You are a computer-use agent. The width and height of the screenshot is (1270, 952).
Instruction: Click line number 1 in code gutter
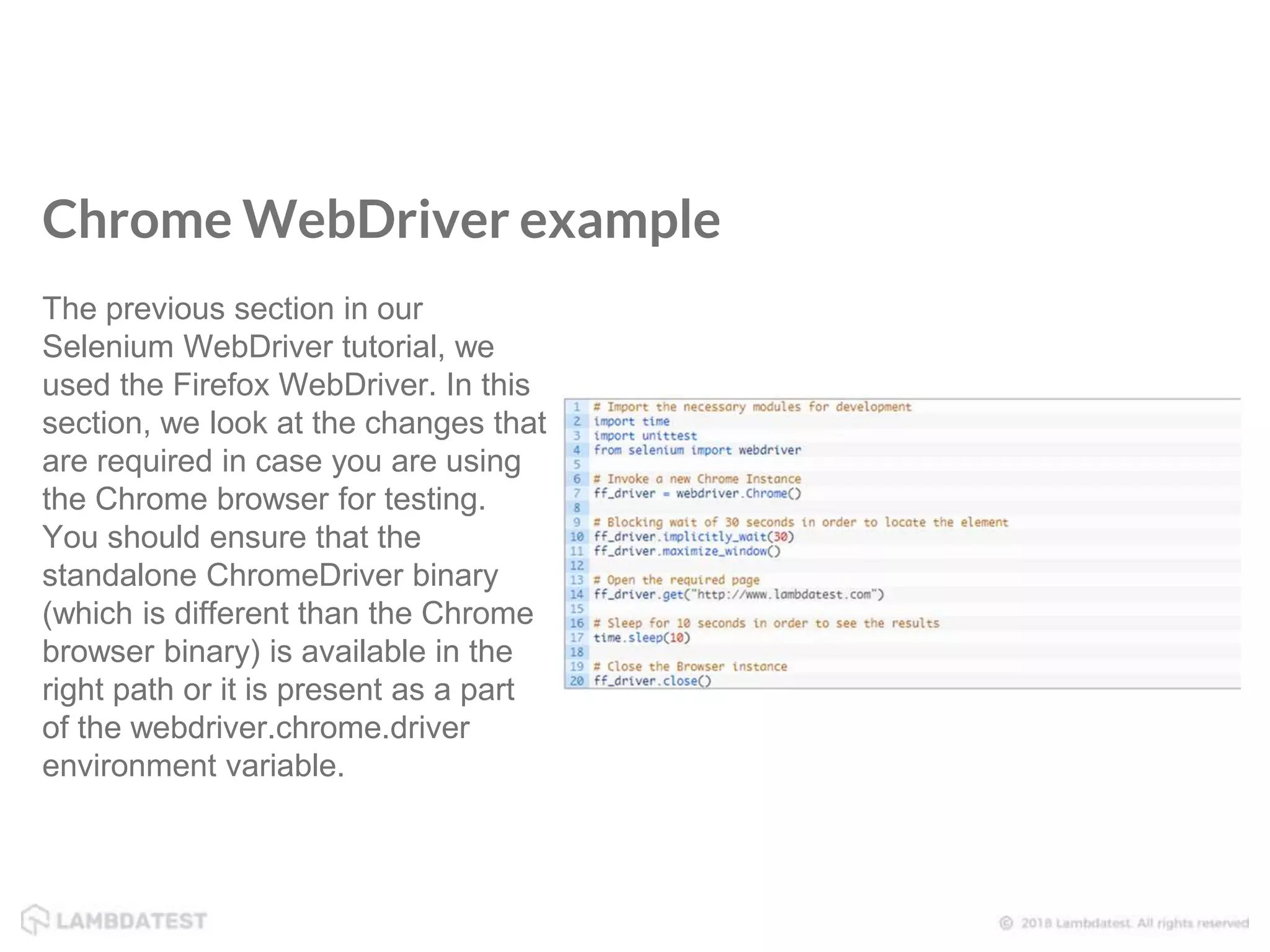[577, 407]
